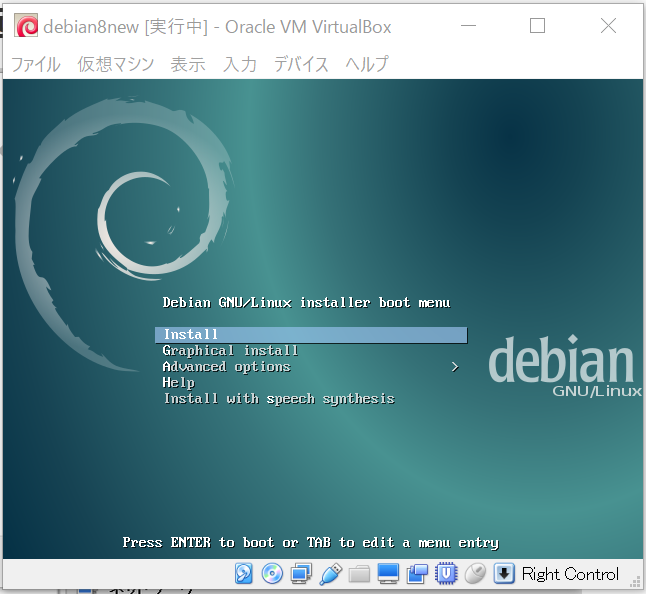Click the overlapping screens recording icon

417,574
